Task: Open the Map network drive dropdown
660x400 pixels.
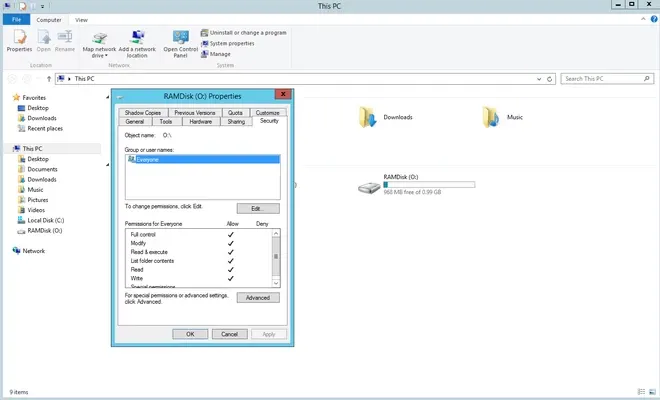Action: 100,56
